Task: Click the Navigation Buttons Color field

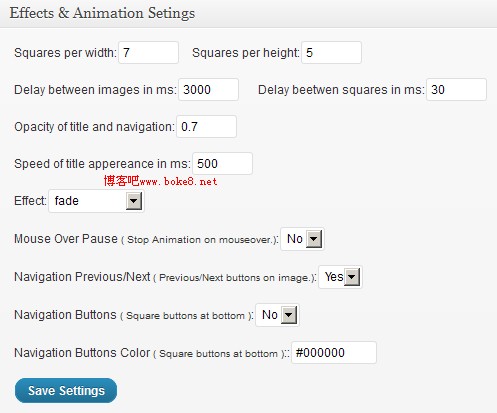Action: coord(334,352)
